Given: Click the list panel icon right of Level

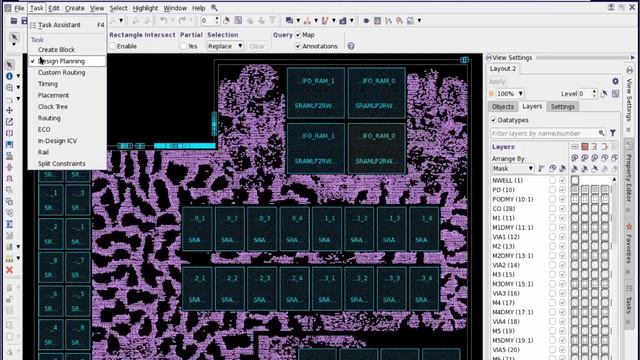Looking at the screenshot, I should point(616,93).
